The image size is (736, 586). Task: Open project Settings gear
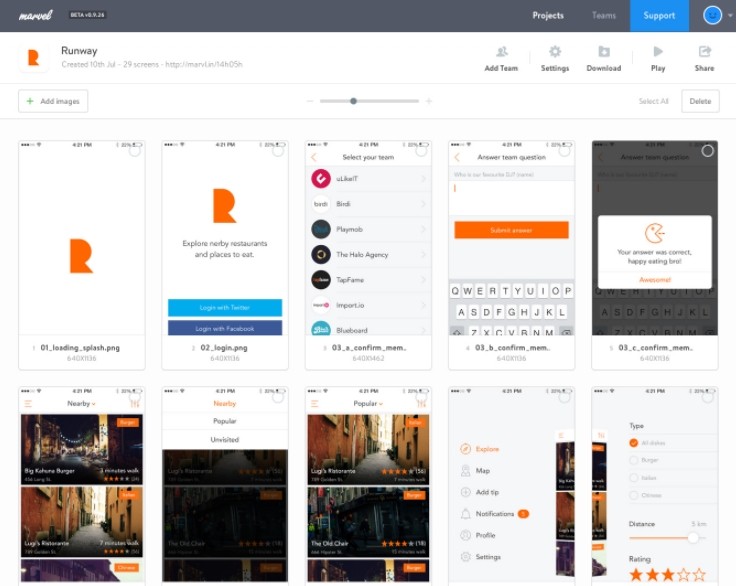point(555,51)
